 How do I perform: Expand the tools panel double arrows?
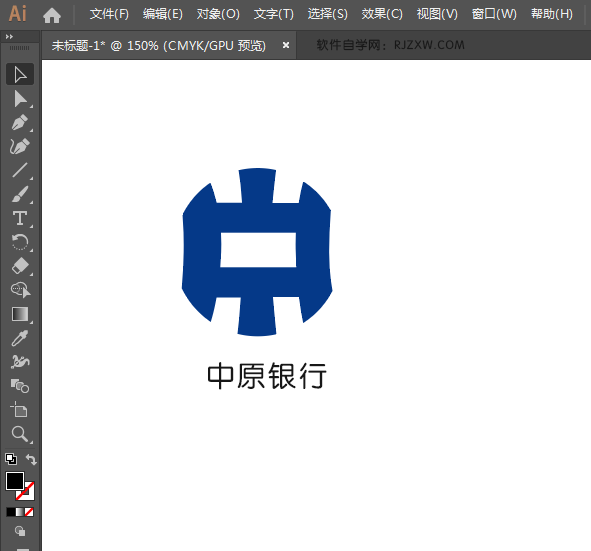pyautogui.click(x=9, y=37)
